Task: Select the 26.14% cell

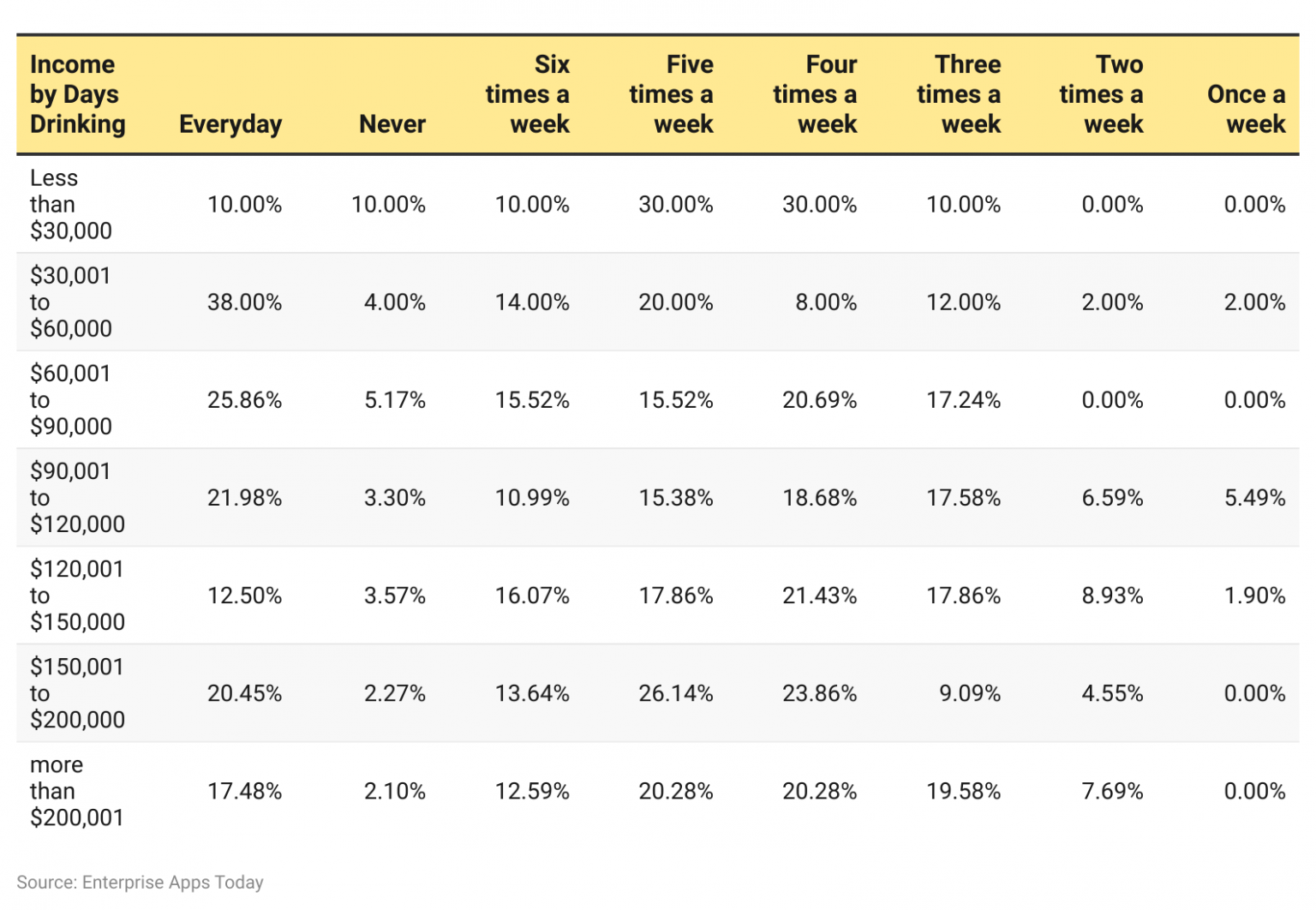Action: click(x=676, y=692)
